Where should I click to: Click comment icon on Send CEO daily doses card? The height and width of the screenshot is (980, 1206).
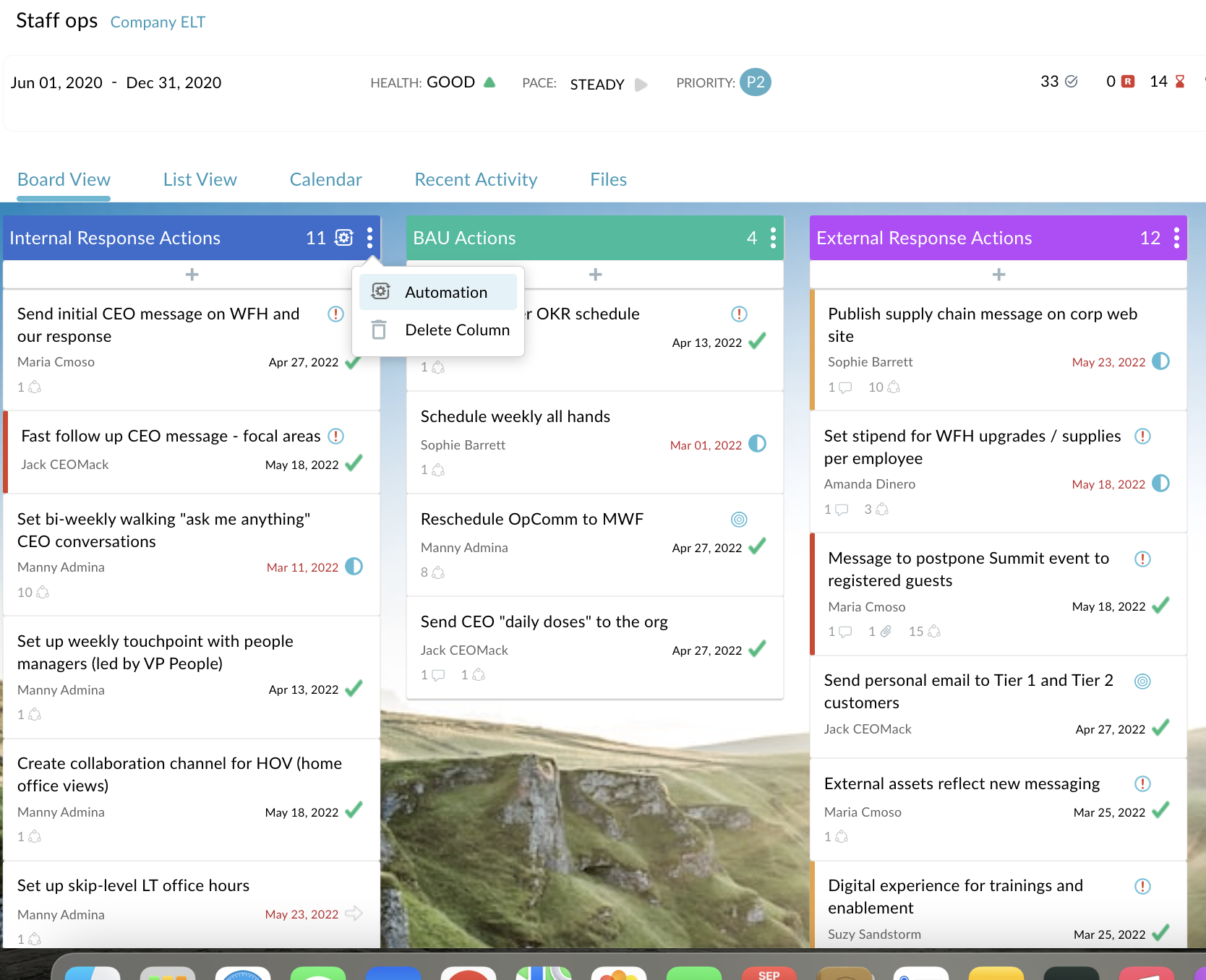point(438,675)
